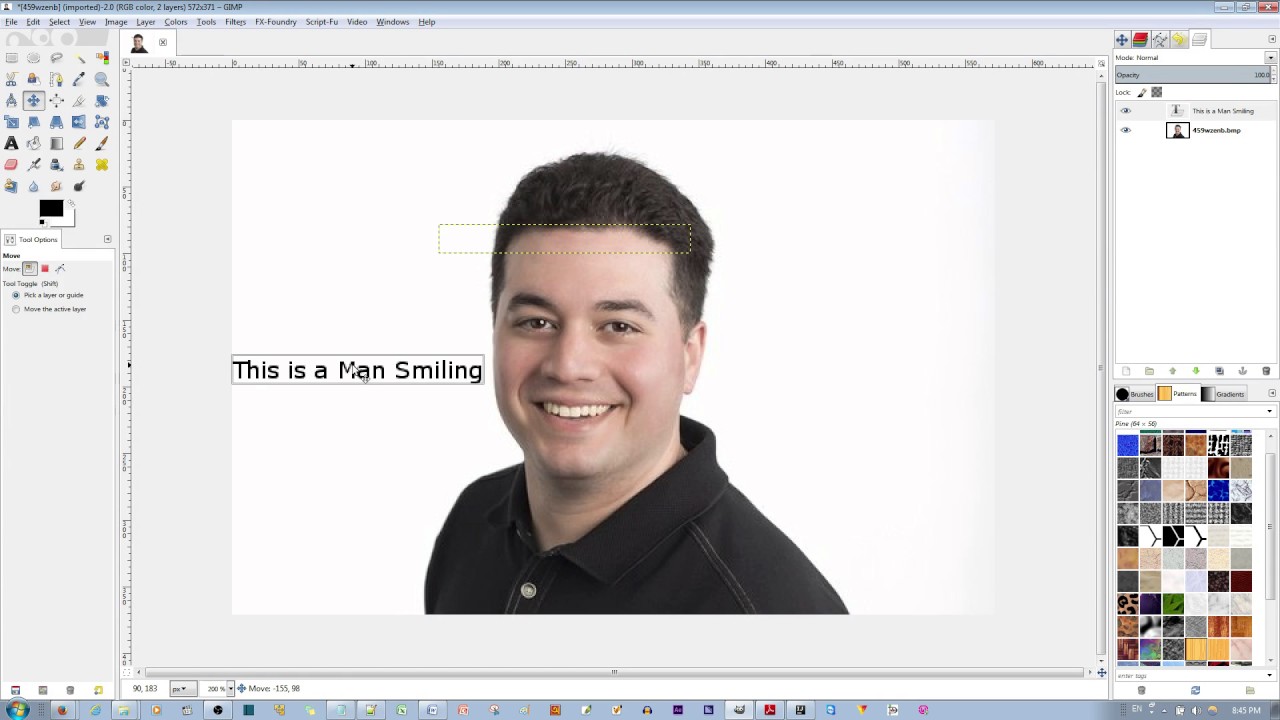
Task: Select the Foreground Select tool
Action: click(x=34, y=79)
